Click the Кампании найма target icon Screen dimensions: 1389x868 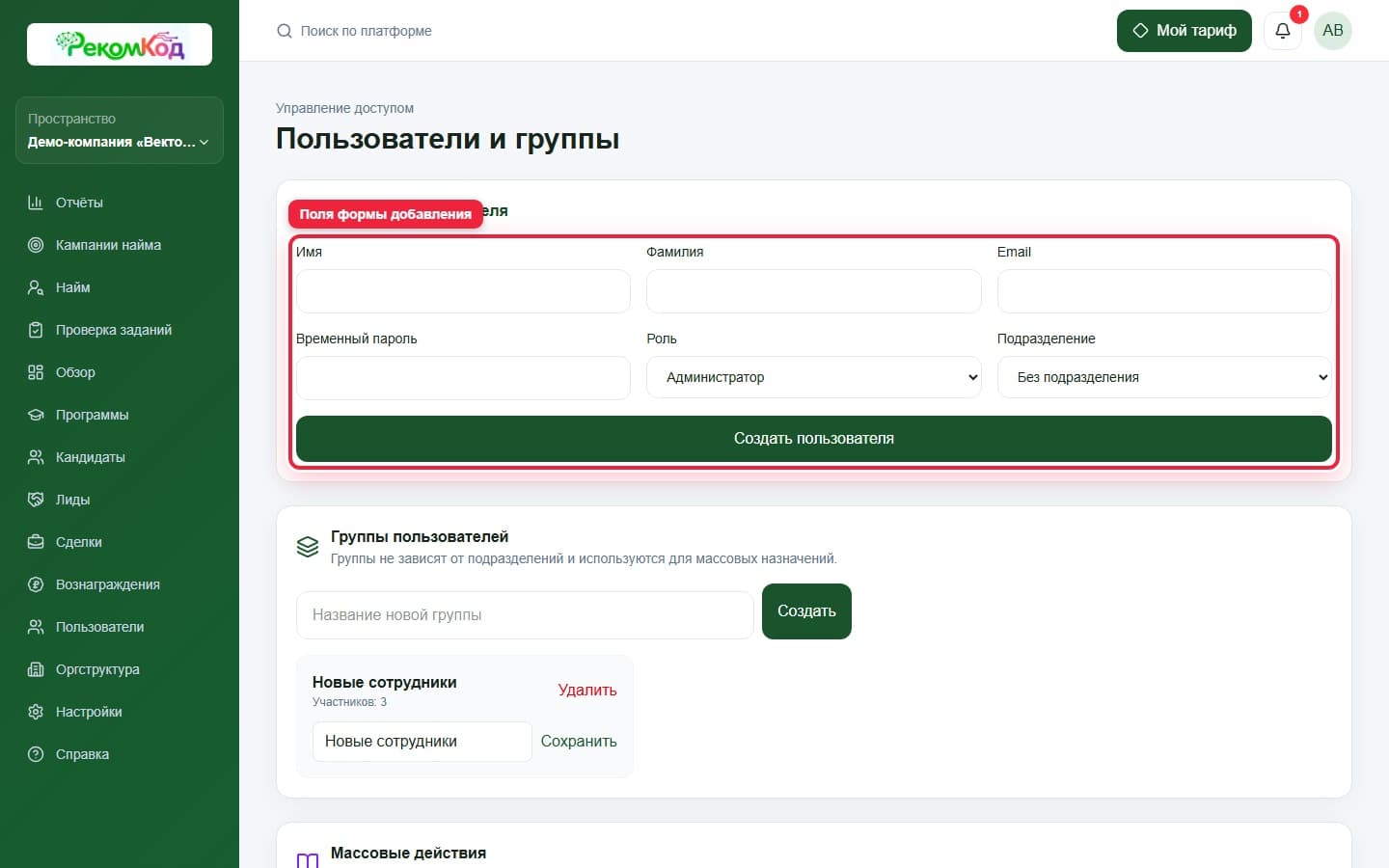[x=36, y=245]
